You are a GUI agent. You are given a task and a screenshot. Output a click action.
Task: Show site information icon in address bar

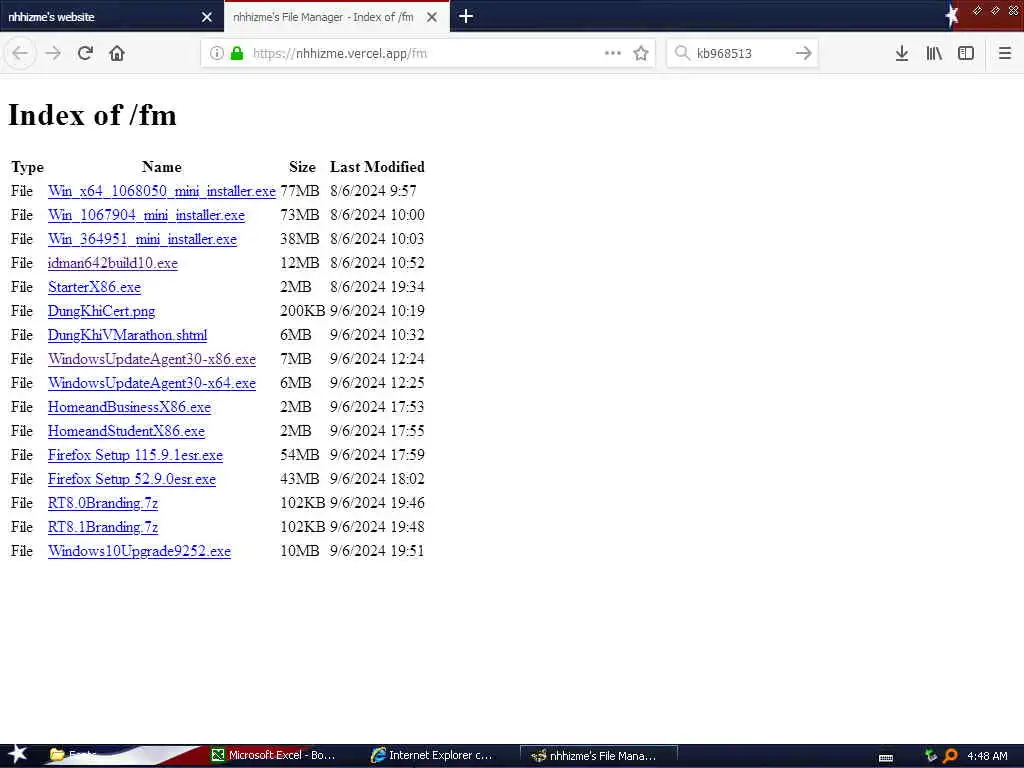[217, 53]
